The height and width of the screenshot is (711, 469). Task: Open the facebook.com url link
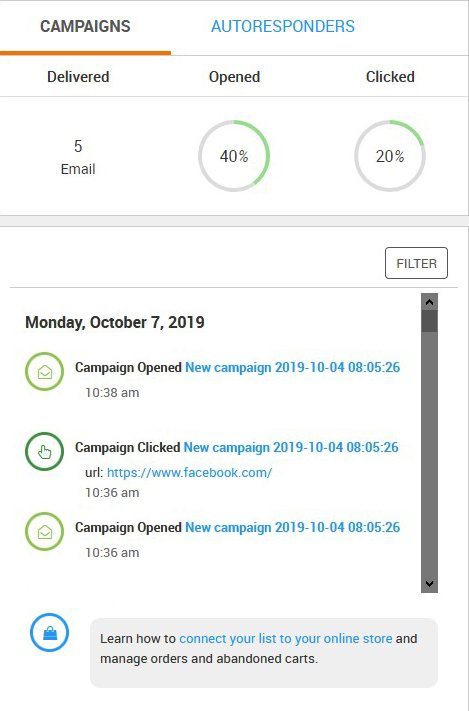pyautogui.click(x=190, y=473)
